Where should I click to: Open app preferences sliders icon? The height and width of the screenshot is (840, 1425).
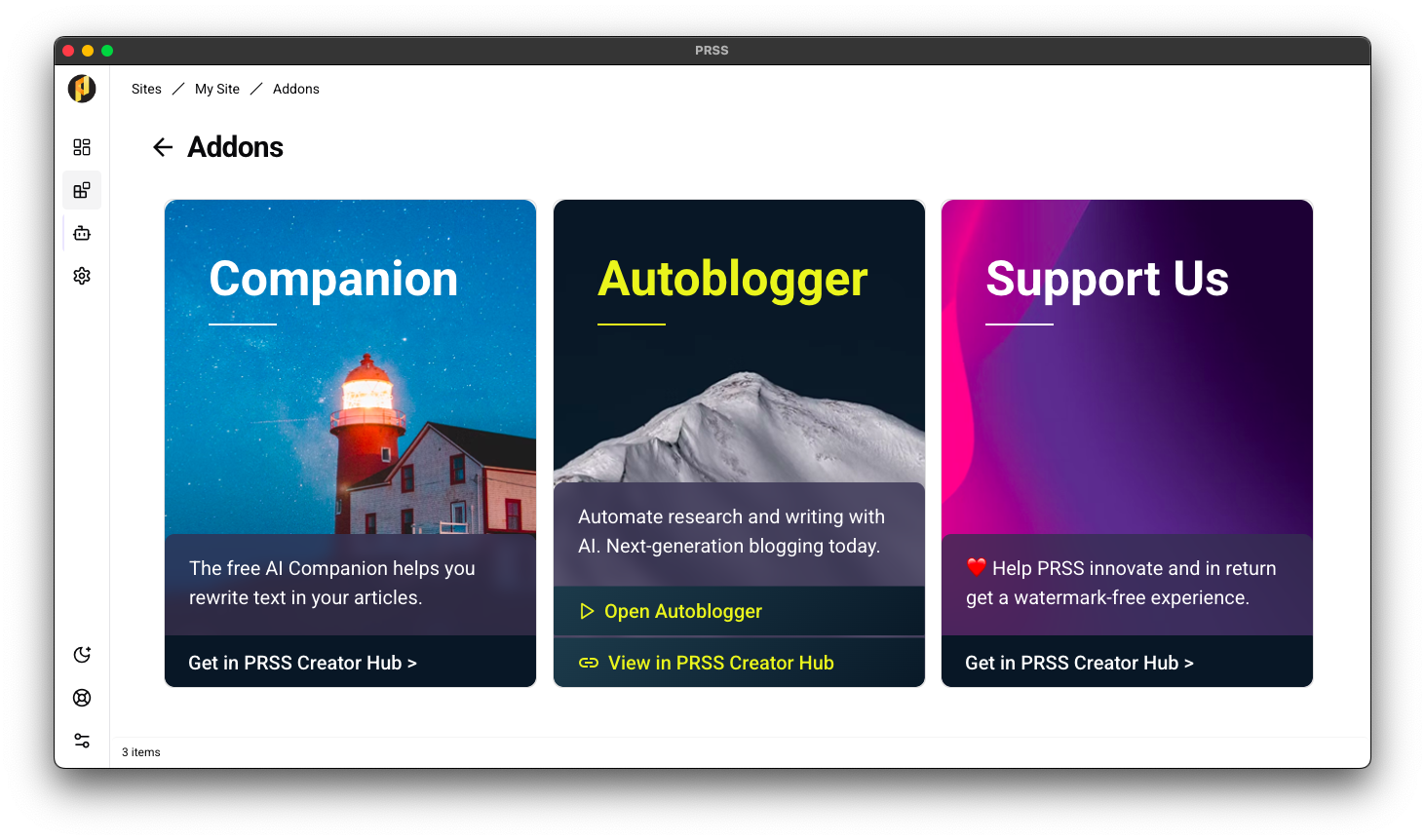click(x=82, y=741)
